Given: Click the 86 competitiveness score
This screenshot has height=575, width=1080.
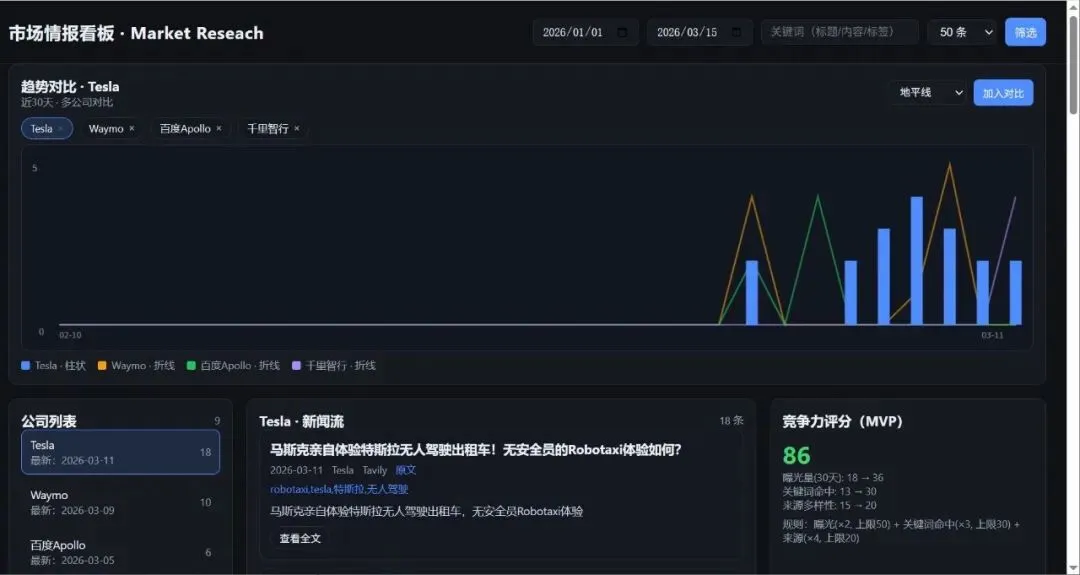Looking at the screenshot, I should point(796,455).
